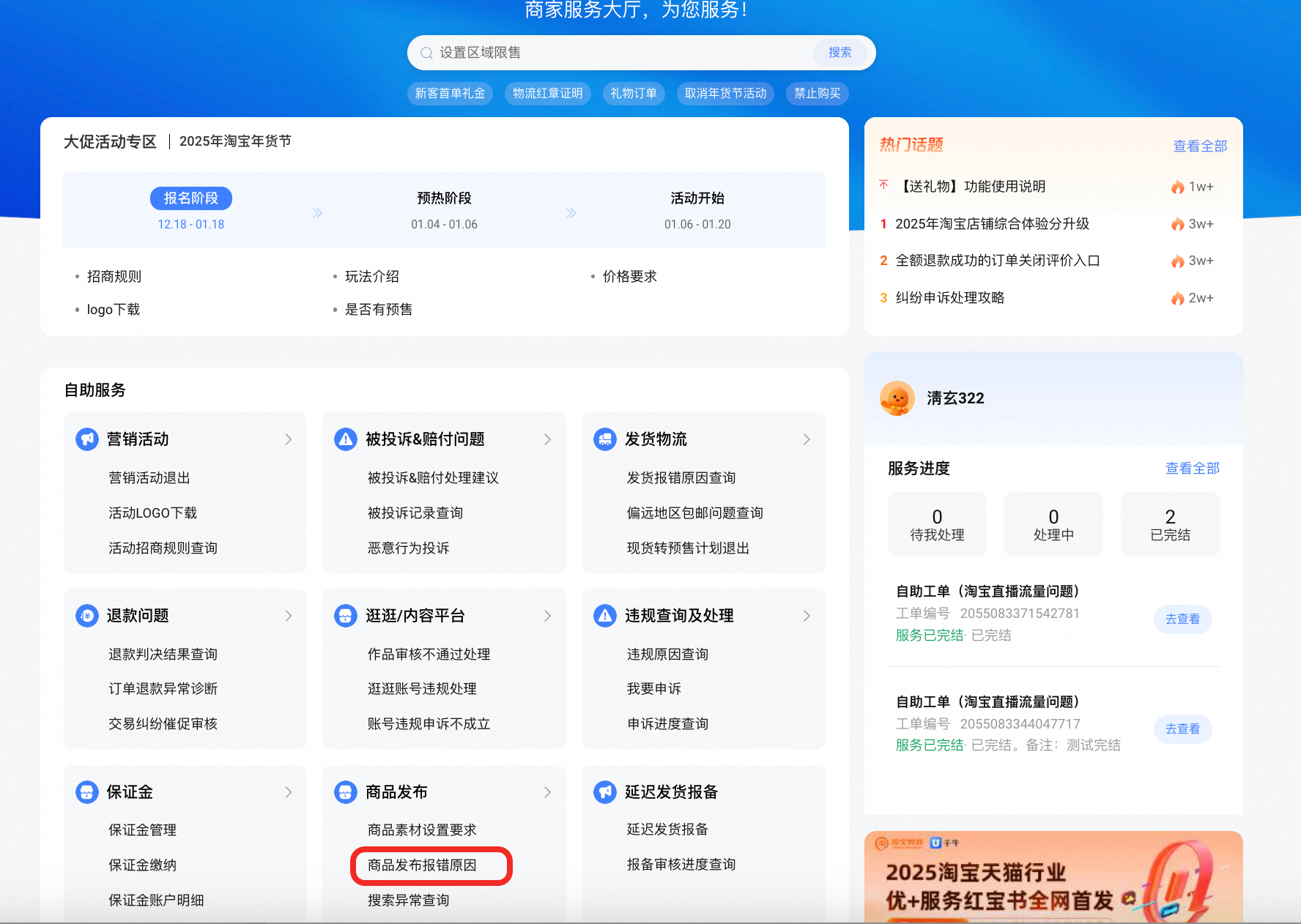Expand the 逛逛/内容平台 chevron arrow

point(548,616)
